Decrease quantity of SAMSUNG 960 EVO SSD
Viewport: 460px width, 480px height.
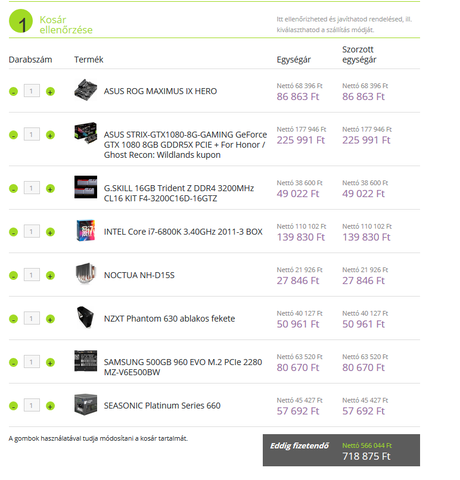(x=13, y=362)
